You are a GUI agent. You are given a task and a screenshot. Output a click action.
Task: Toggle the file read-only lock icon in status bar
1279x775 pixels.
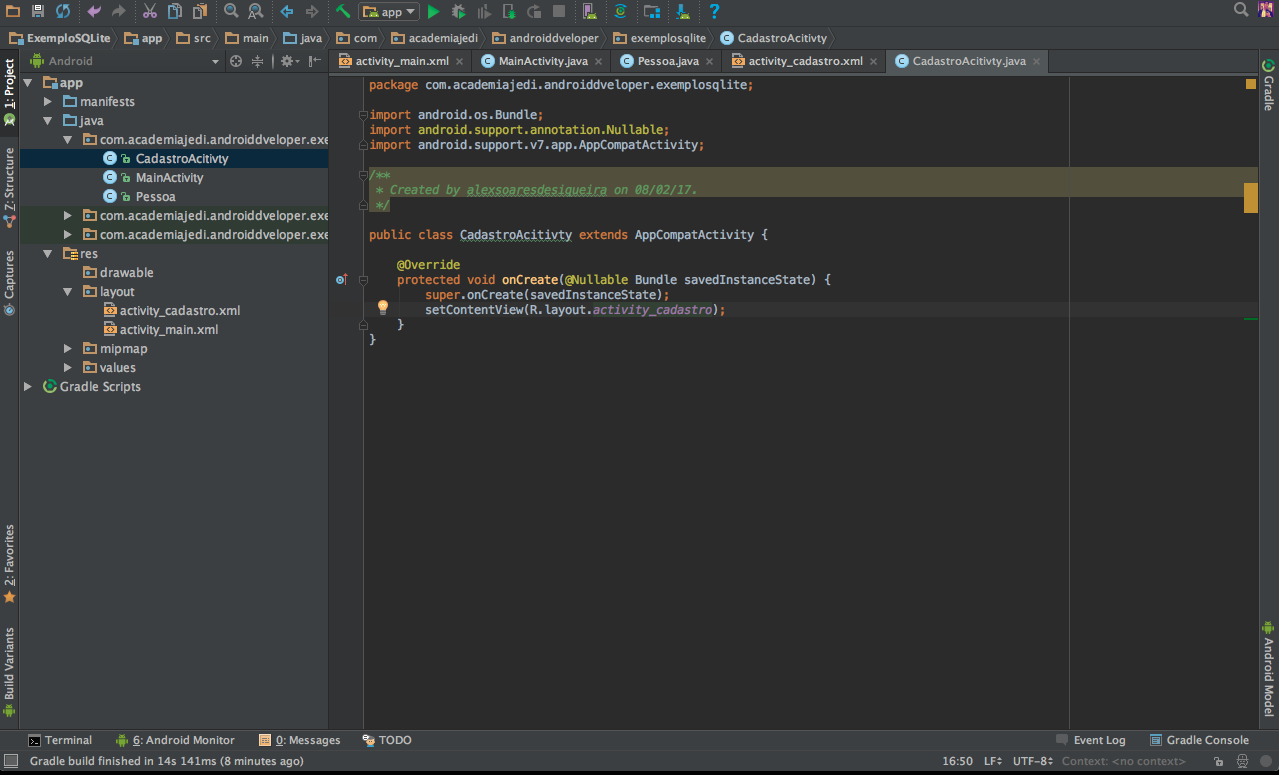point(1219,762)
